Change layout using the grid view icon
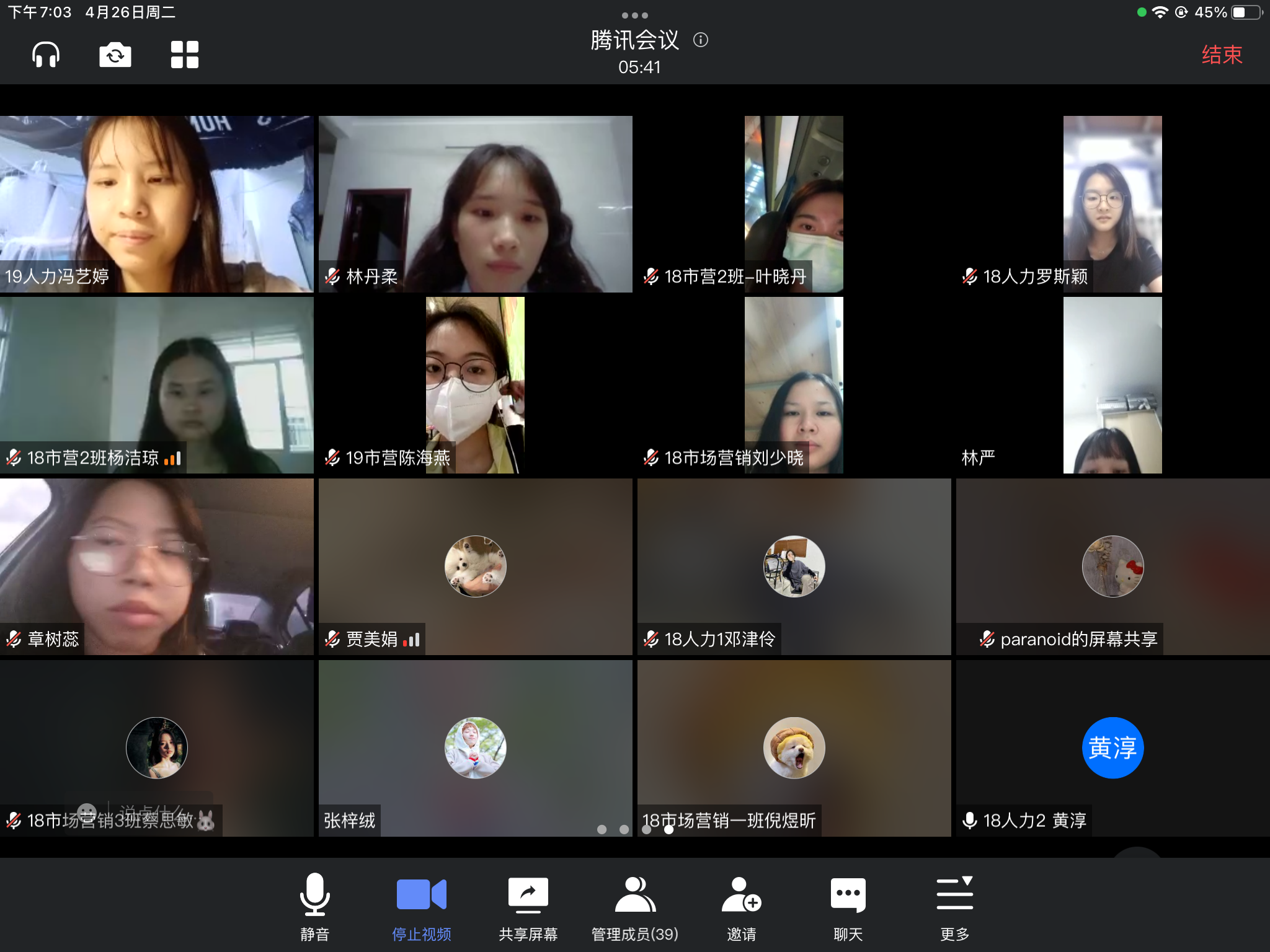The image size is (1270, 952). (x=185, y=55)
